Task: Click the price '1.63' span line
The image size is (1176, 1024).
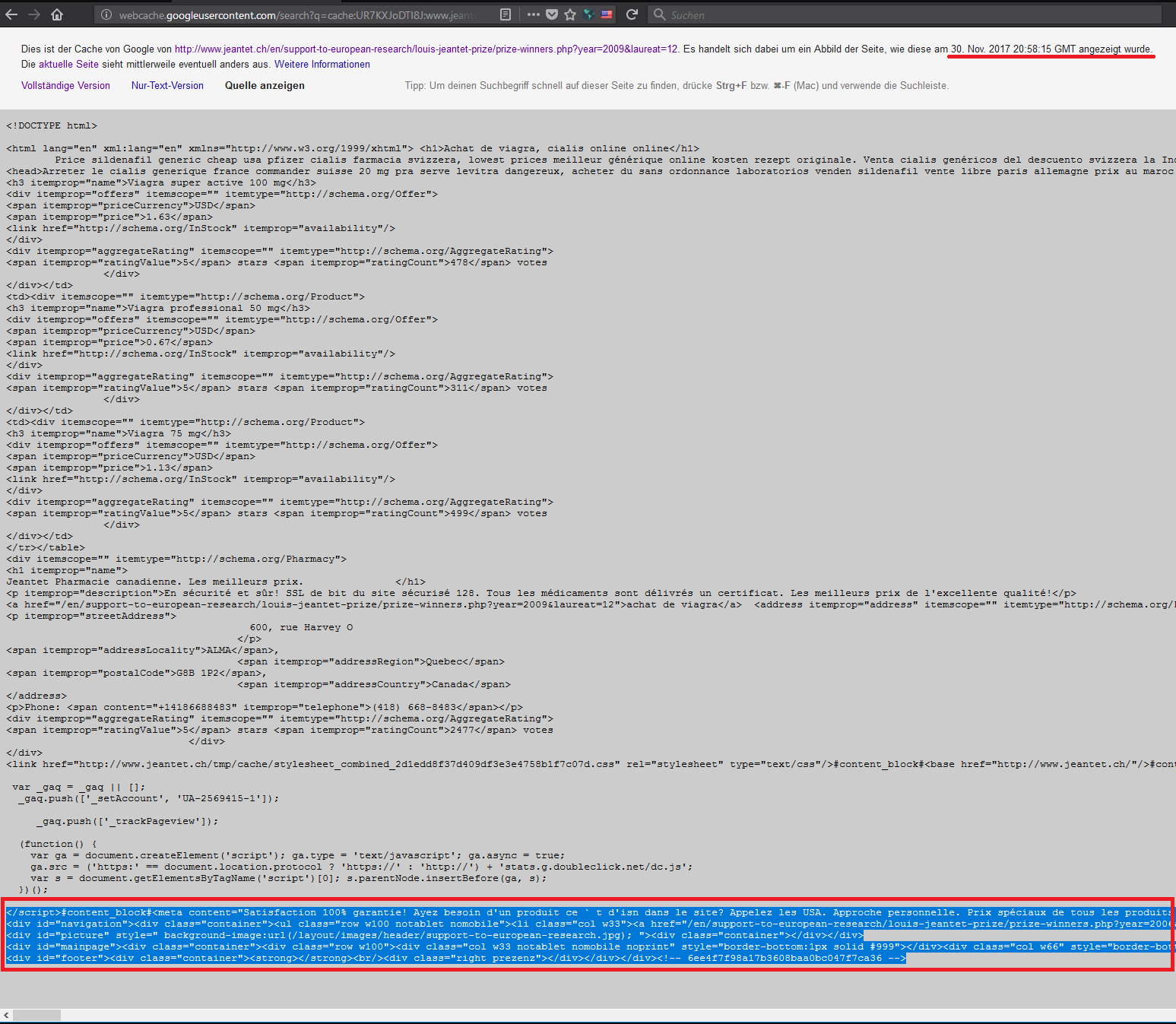Action: [109, 217]
